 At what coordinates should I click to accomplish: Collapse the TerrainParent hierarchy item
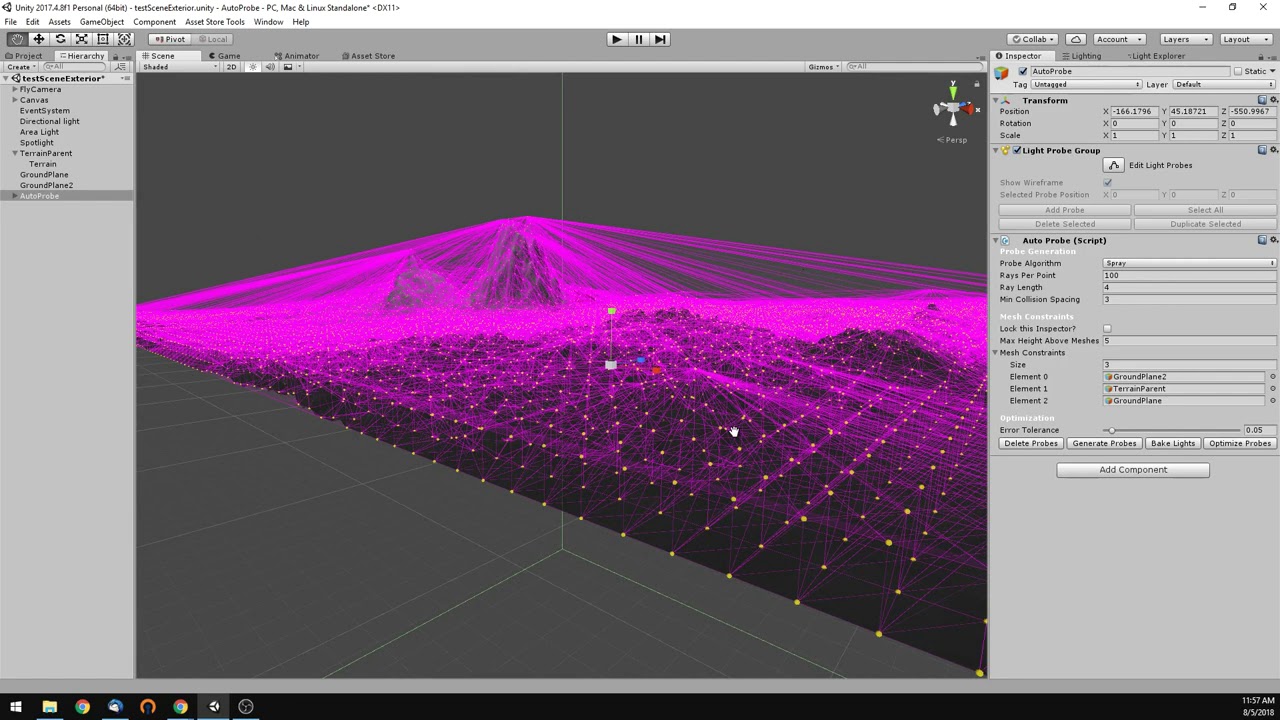pyautogui.click(x=15, y=154)
